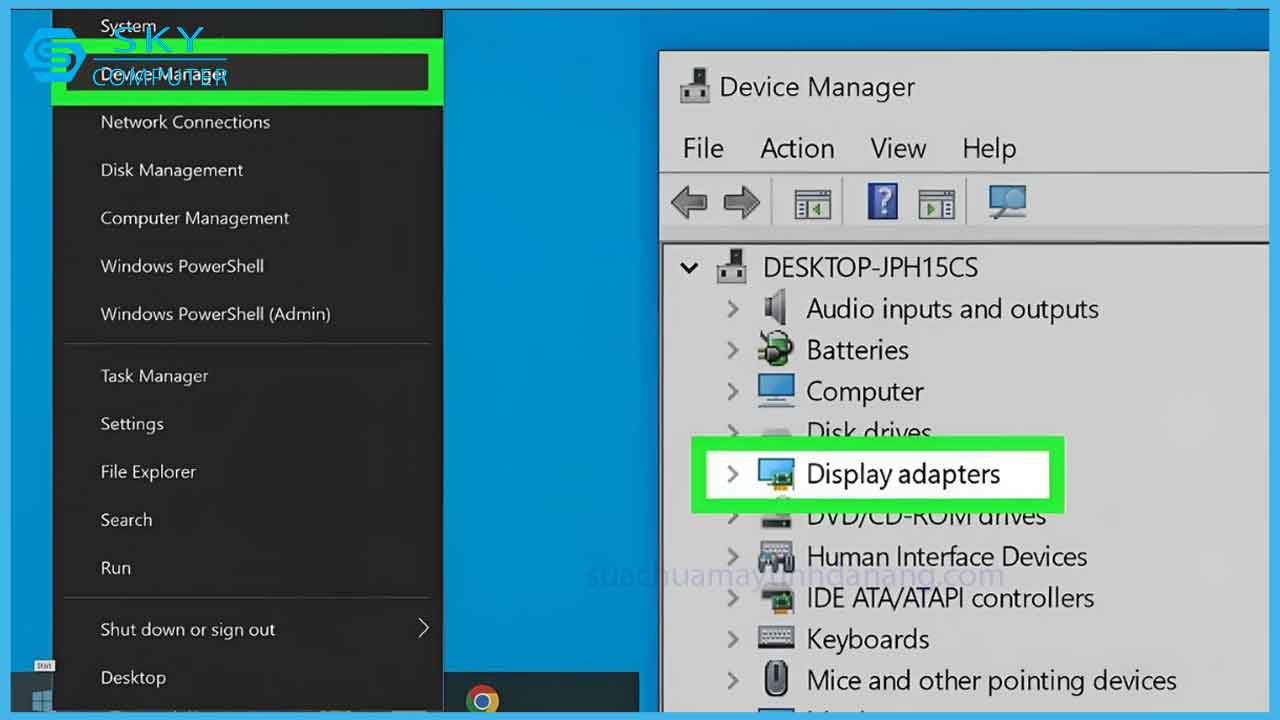
Task: Select Mice and other pointing devices label
Action: click(x=992, y=680)
